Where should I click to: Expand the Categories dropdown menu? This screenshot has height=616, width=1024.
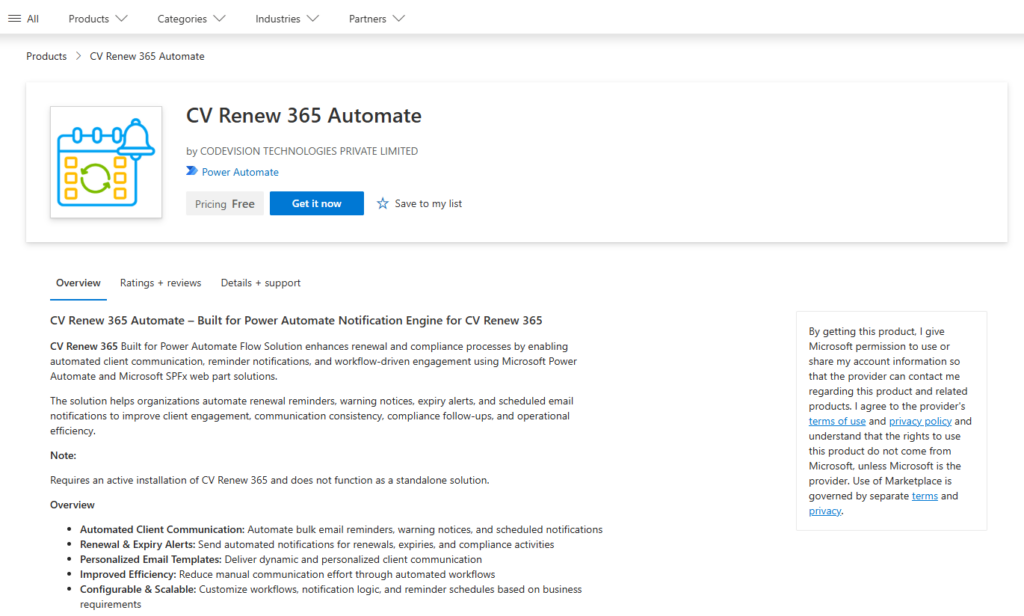coord(191,19)
